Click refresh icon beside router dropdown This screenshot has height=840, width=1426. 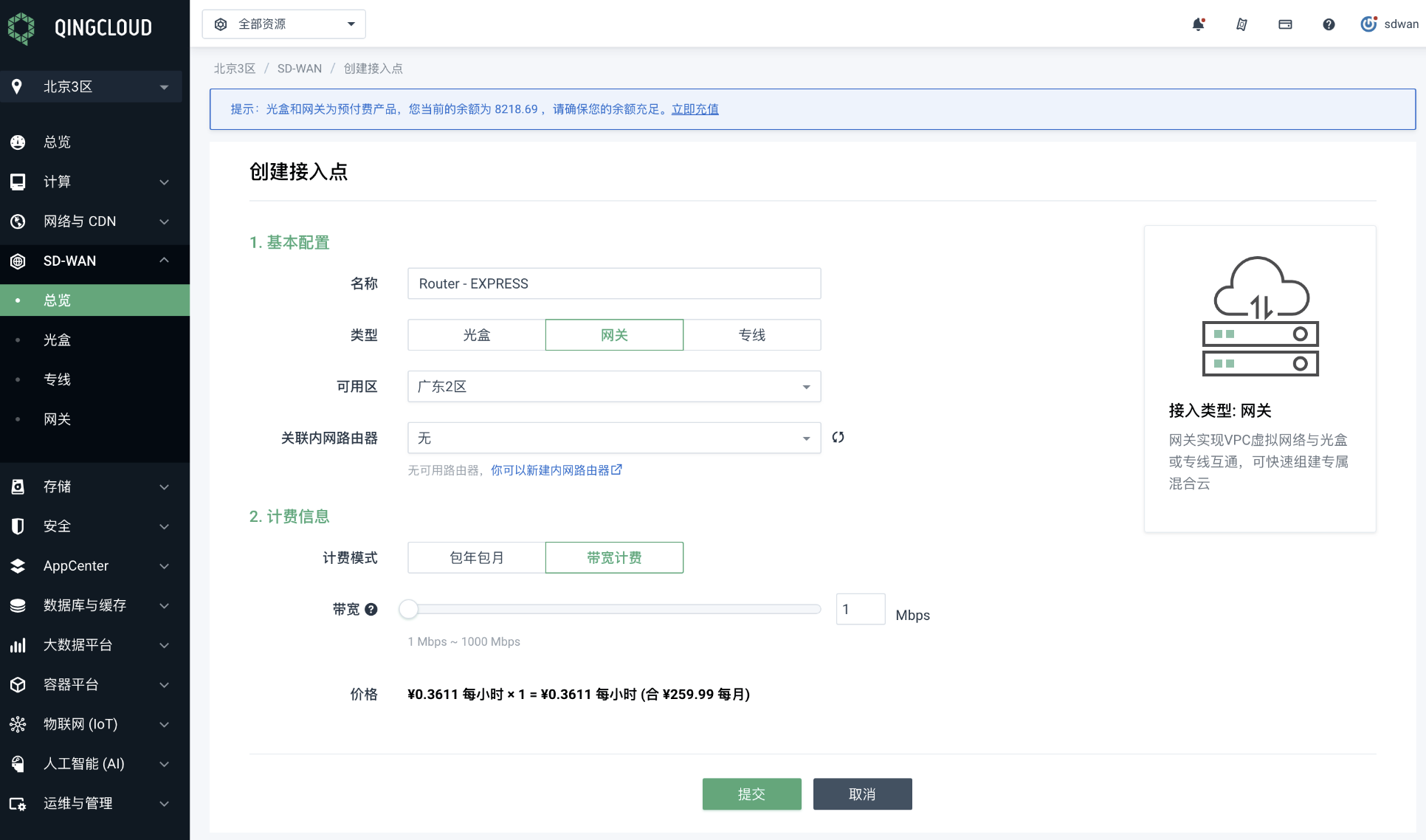click(x=838, y=437)
